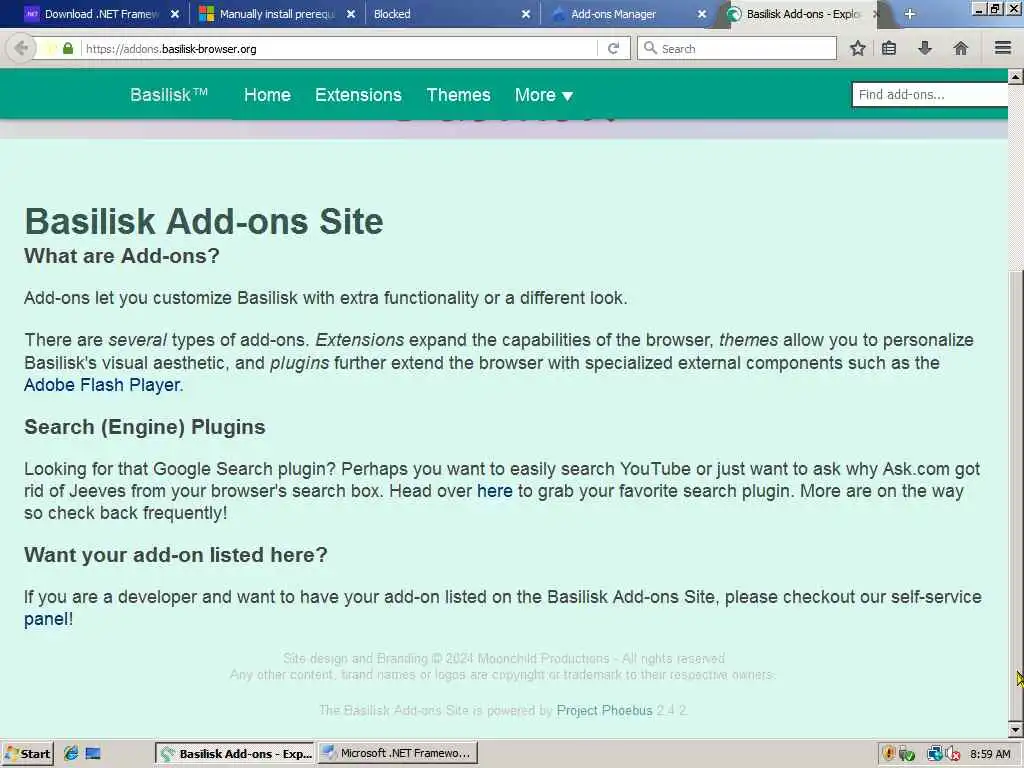Click the security shield tray icon
1024x768 pixels.
(x=888, y=754)
